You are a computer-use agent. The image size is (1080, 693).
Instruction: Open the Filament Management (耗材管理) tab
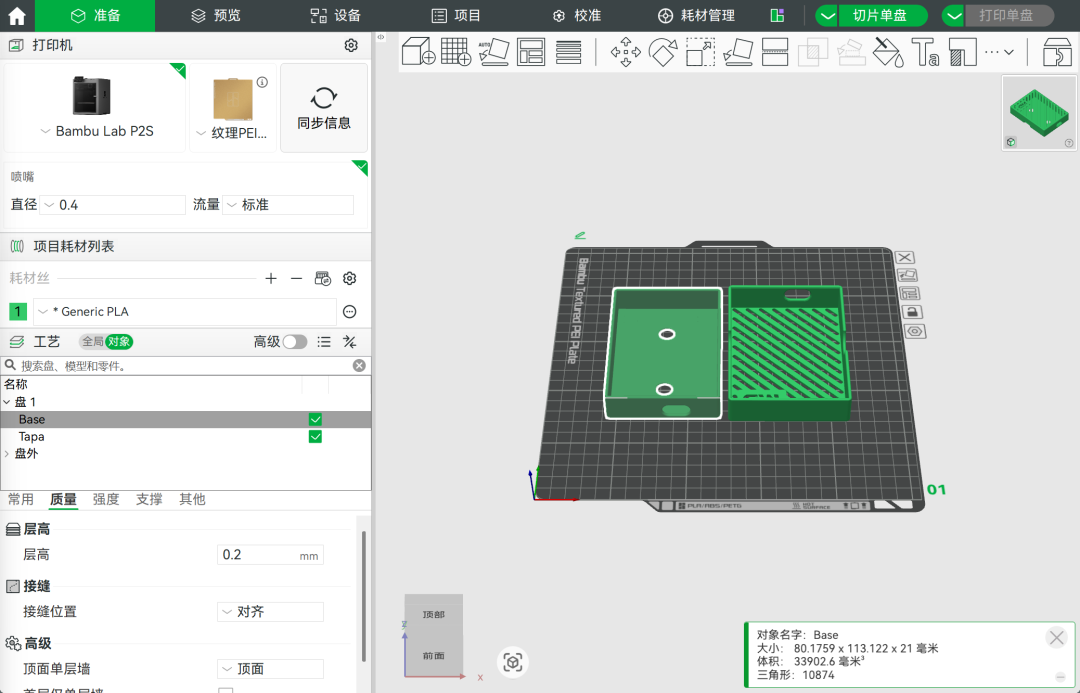click(696, 15)
